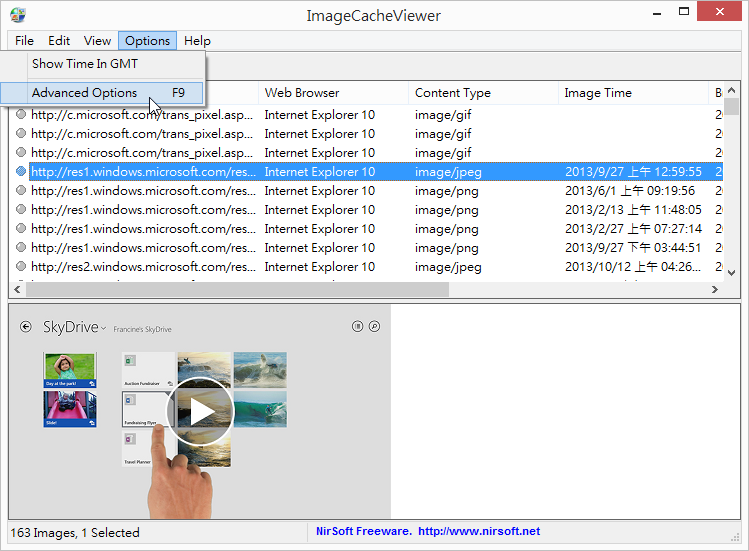Select the first c.microsoft.com trans_pixel row icon
The image size is (749, 551).
click(x=21, y=114)
